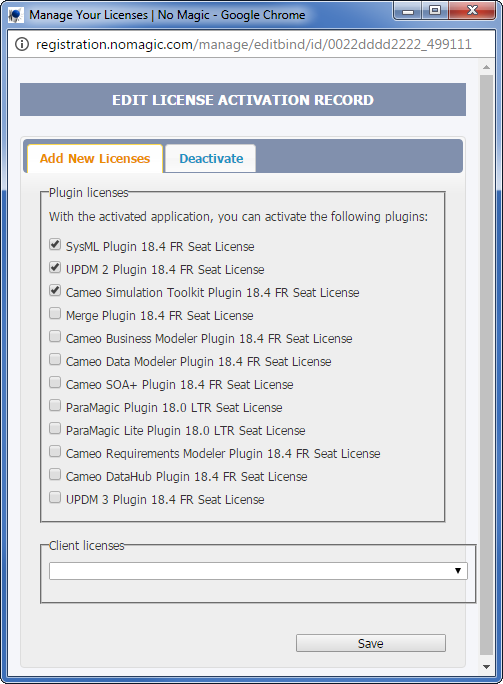
Task: Uncheck Cameo Simulation Toolkit Plugin checkbox
Action: pos(55,290)
